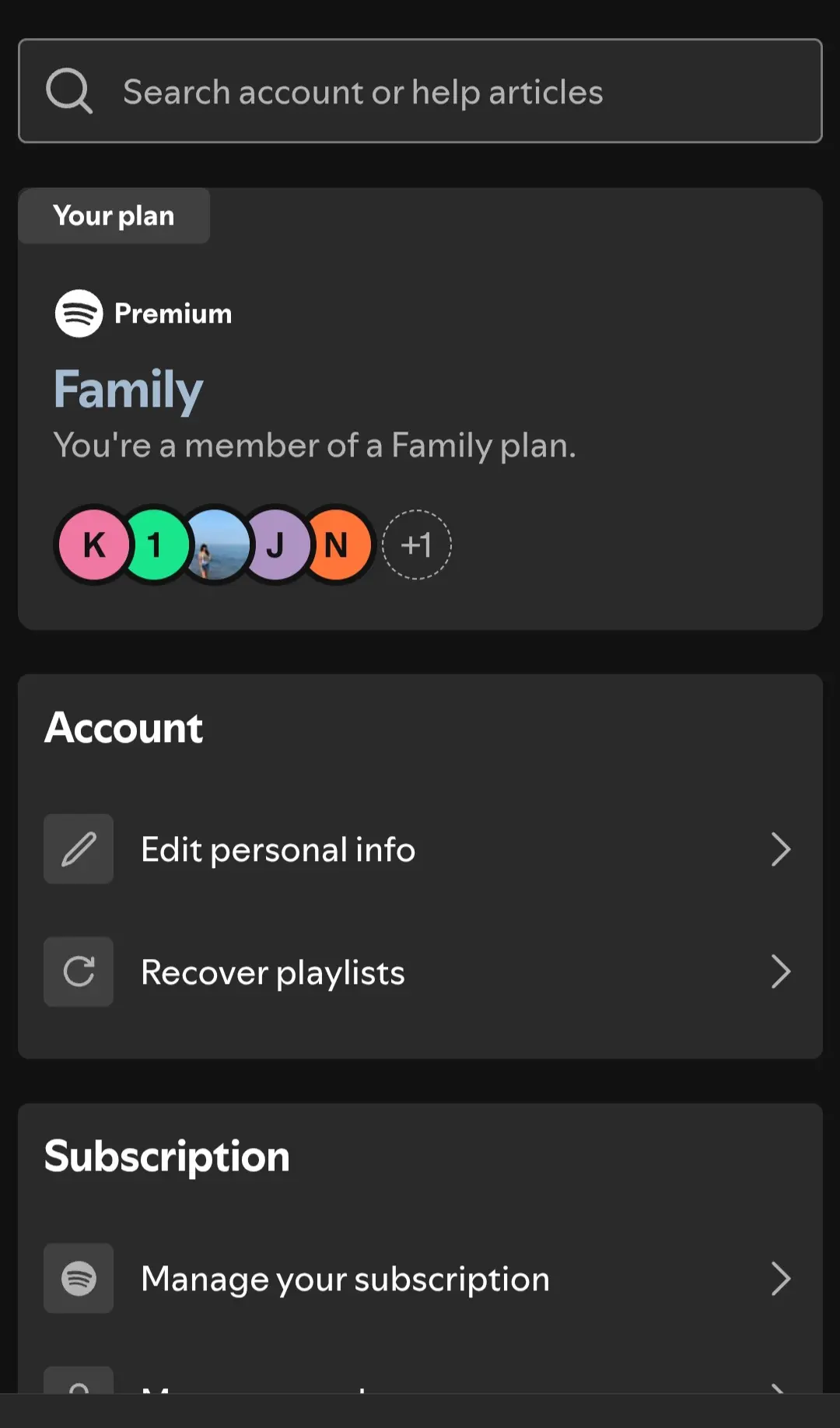Screen dimensions: 840x1428
Task: Expand Edit personal info chevron
Action: [780, 849]
